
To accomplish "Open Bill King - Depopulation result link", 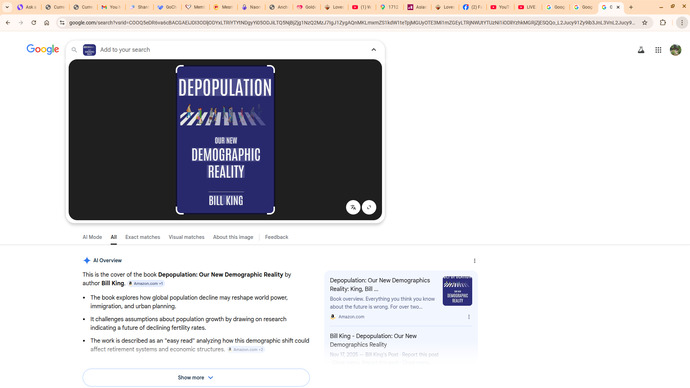I will (x=373, y=340).
